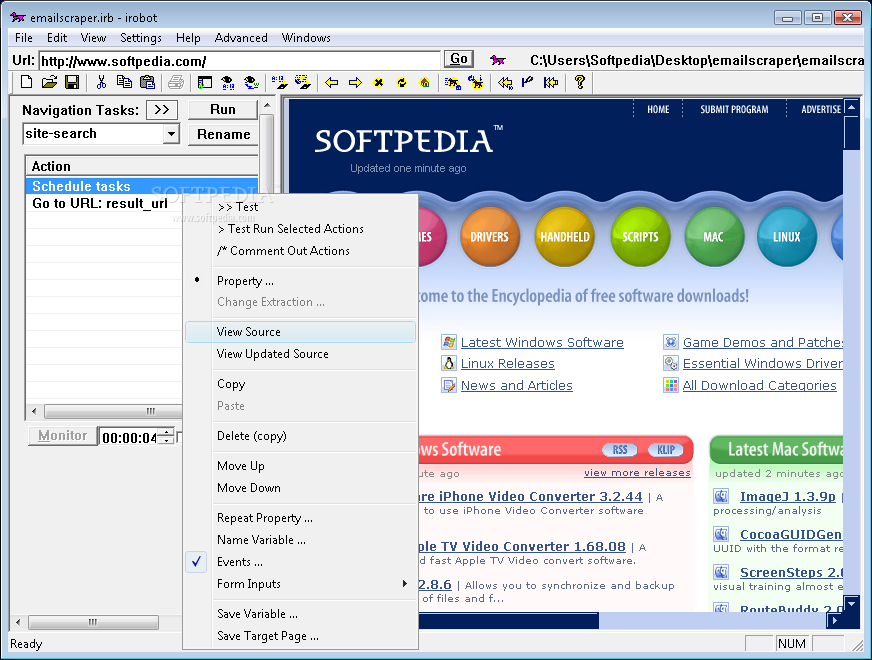The height and width of the screenshot is (660, 872).
Task: Click the RSS badge in the software header
Action: [x=620, y=450]
